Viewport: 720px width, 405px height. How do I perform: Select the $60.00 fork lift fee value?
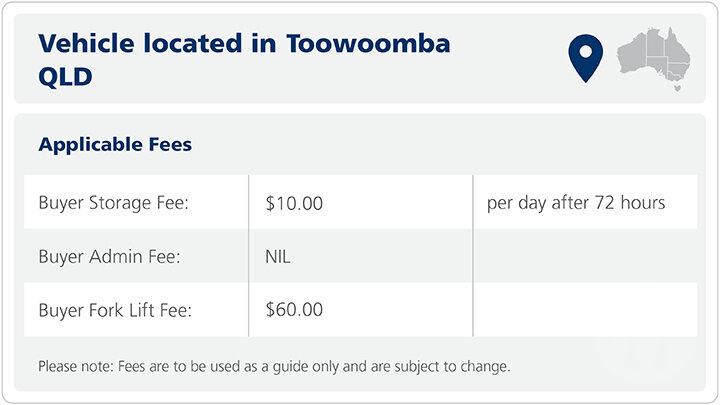click(x=294, y=310)
